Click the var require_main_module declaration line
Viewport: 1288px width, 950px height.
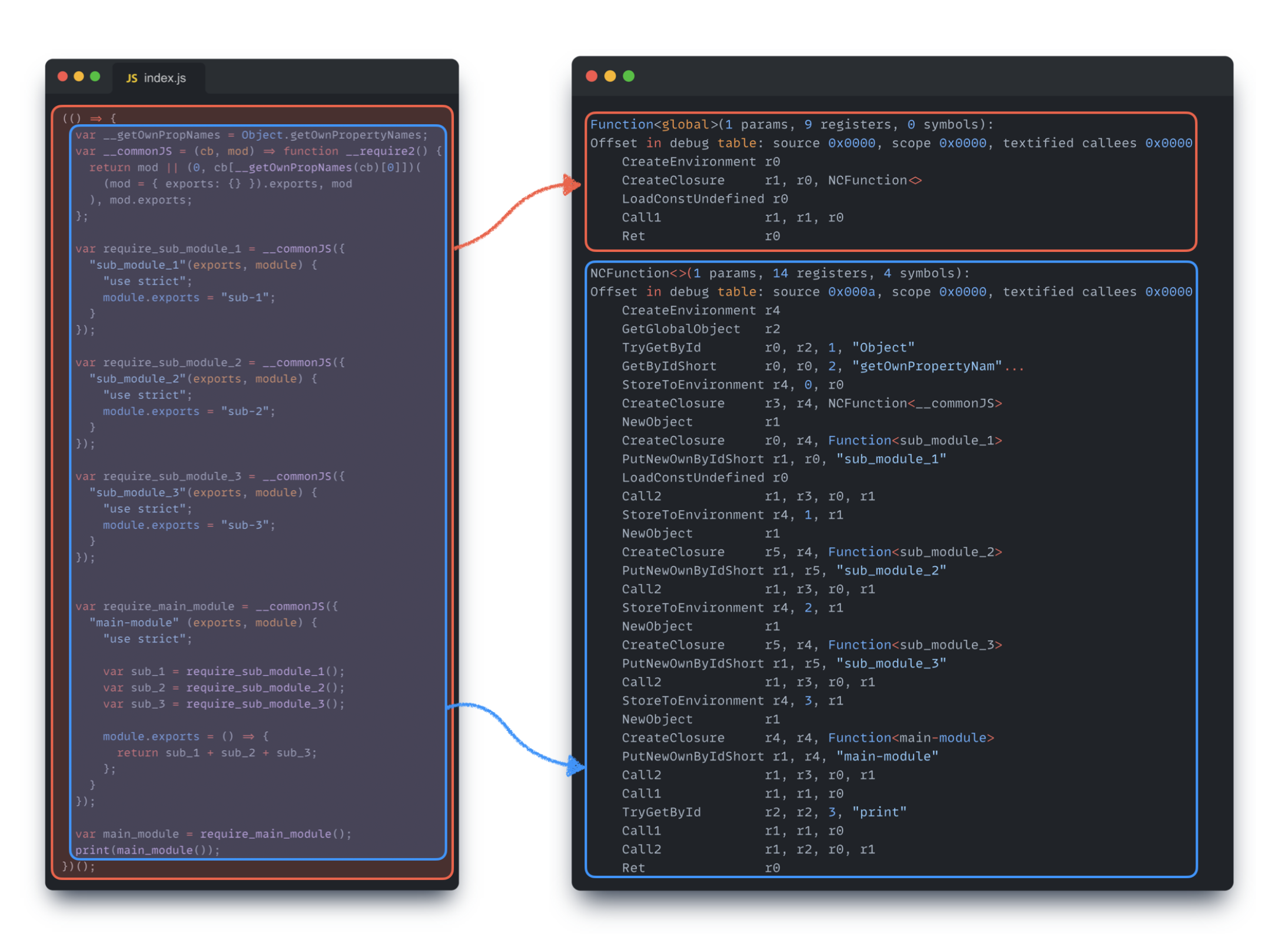(207, 606)
